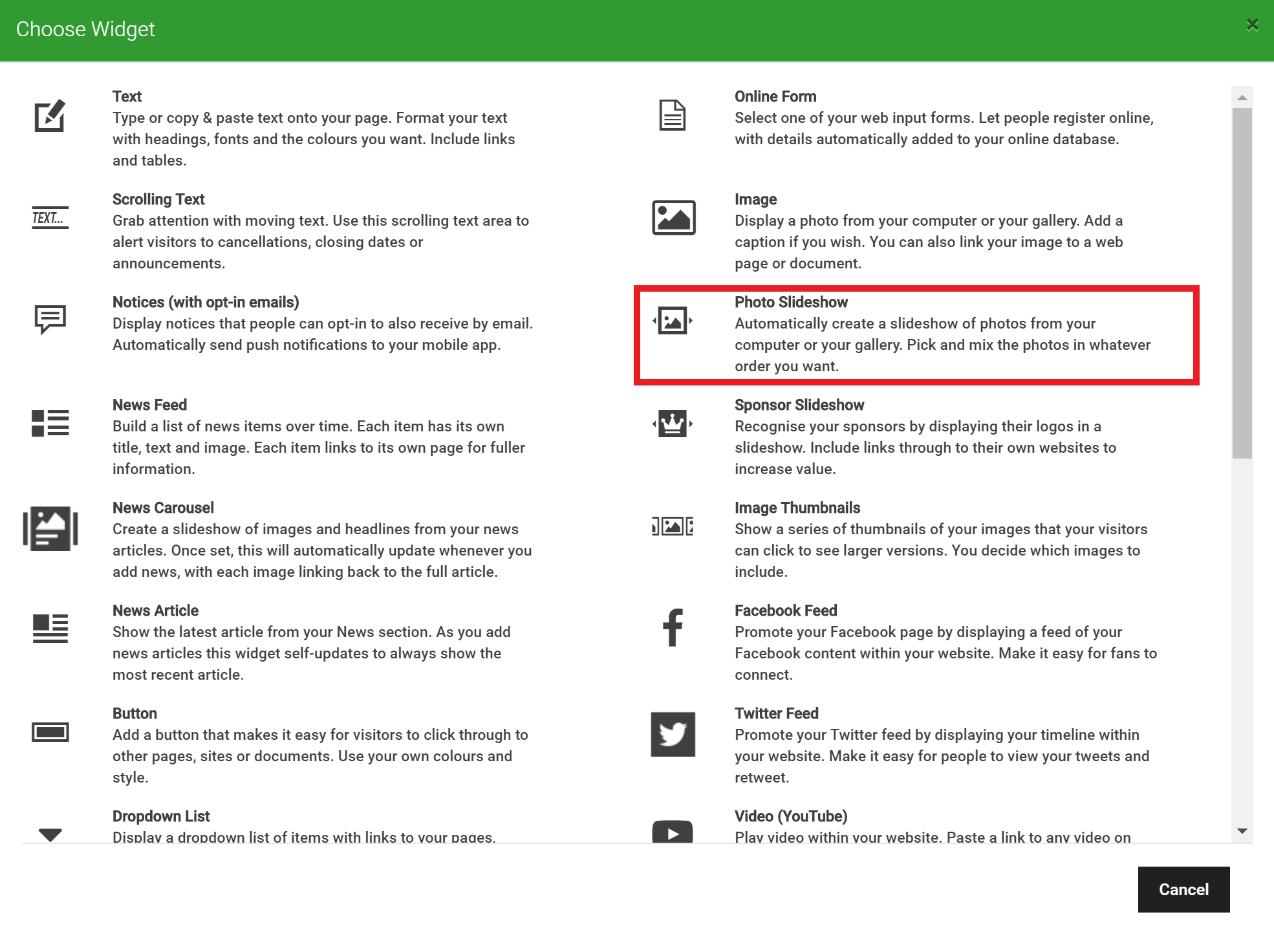Select the Online Form document icon
Screen dimensions: 1274x952
[x=673, y=115]
